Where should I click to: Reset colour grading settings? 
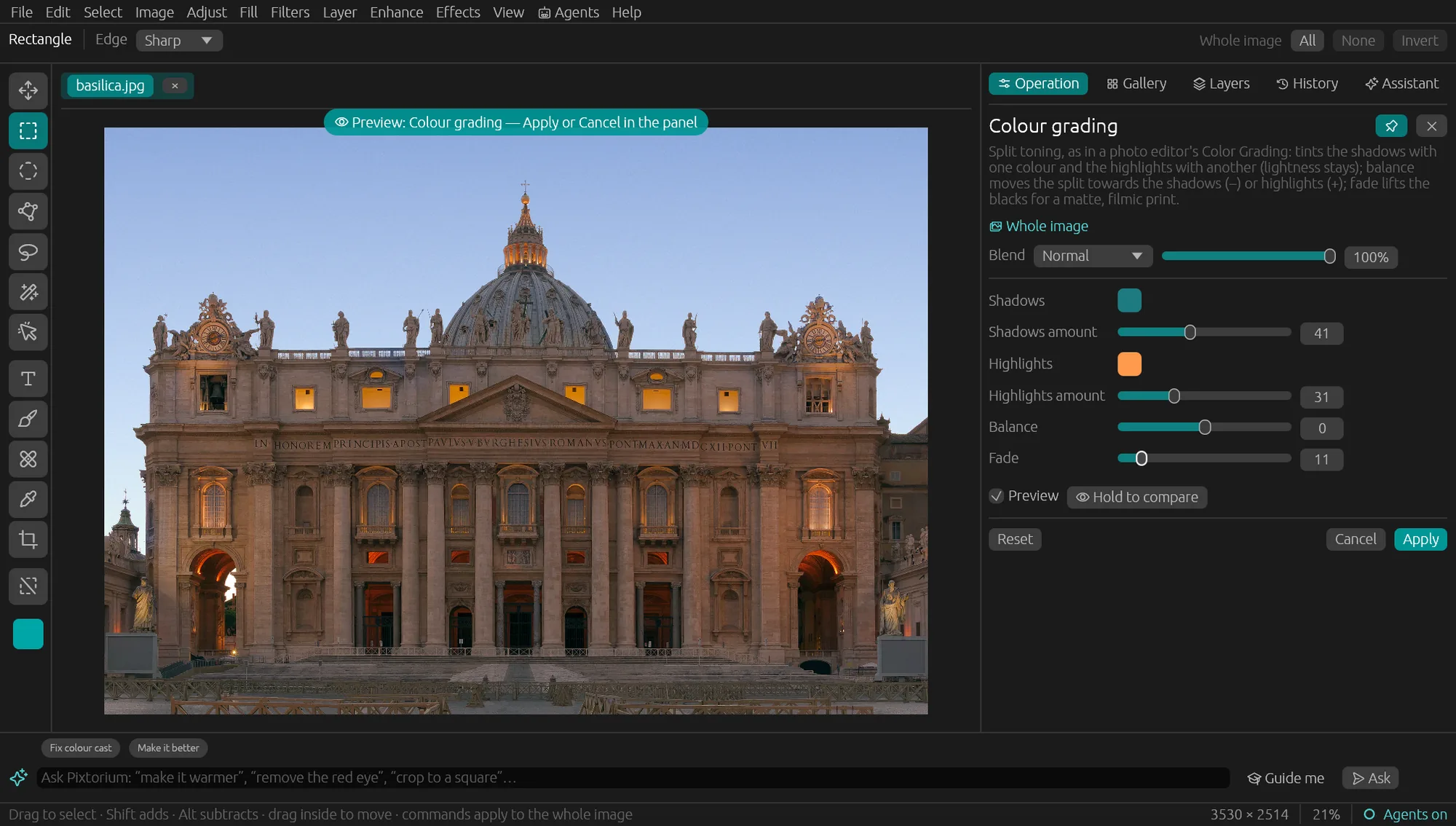pyautogui.click(x=1015, y=539)
